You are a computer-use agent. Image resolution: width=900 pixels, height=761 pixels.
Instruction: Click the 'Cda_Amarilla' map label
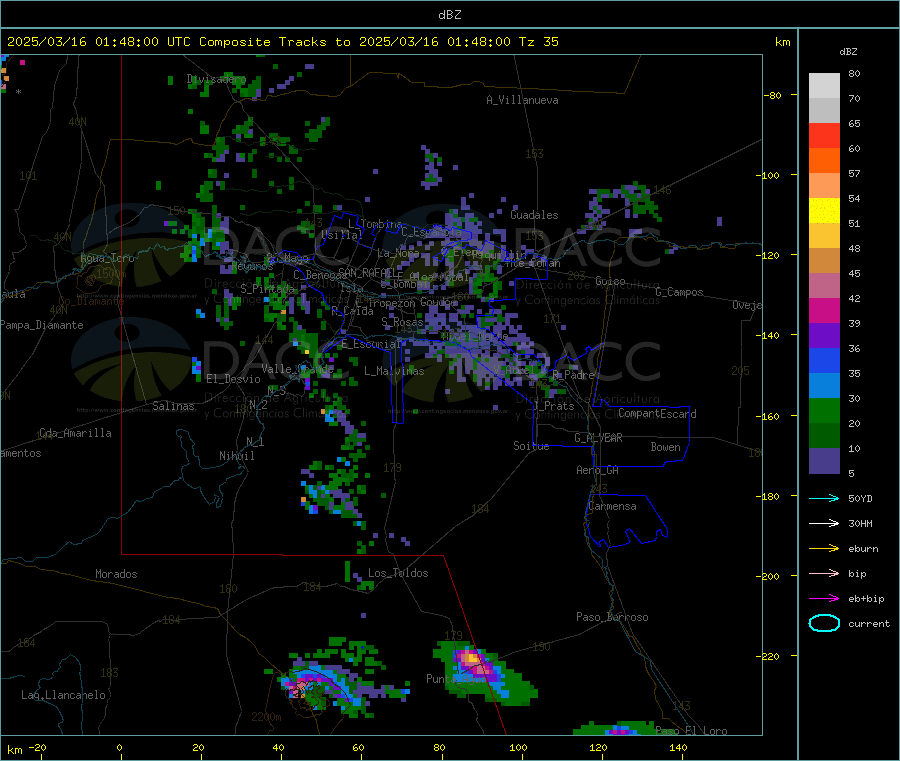pyautogui.click(x=75, y=433)
